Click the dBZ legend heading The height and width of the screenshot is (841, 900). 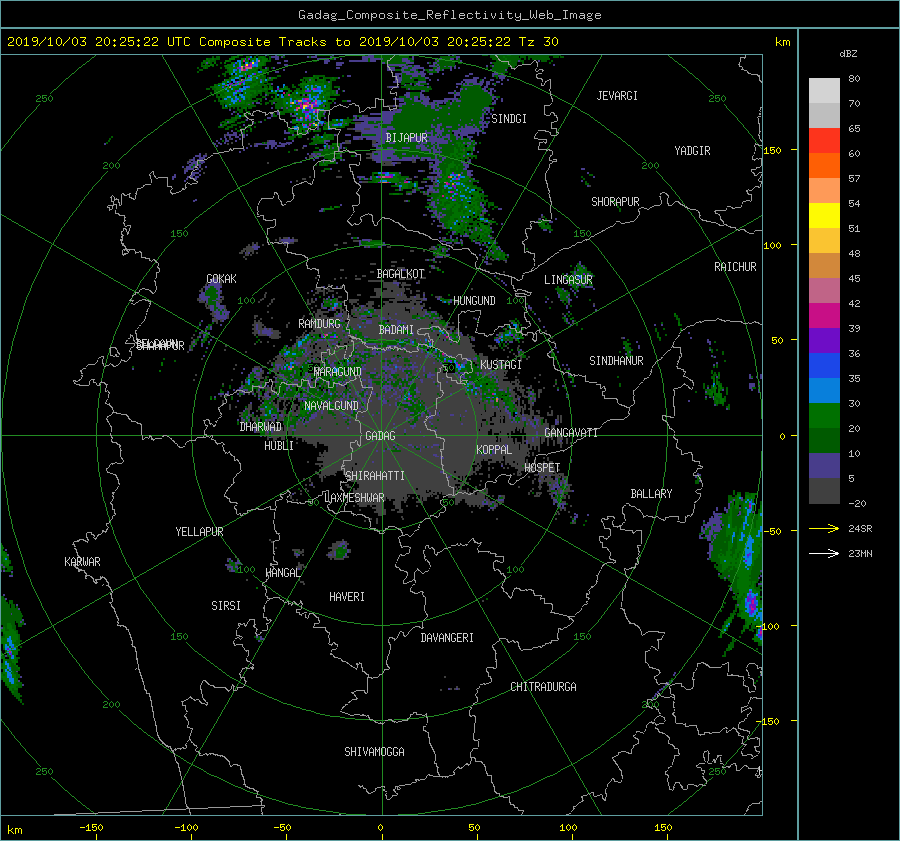(x=848, y=53)
